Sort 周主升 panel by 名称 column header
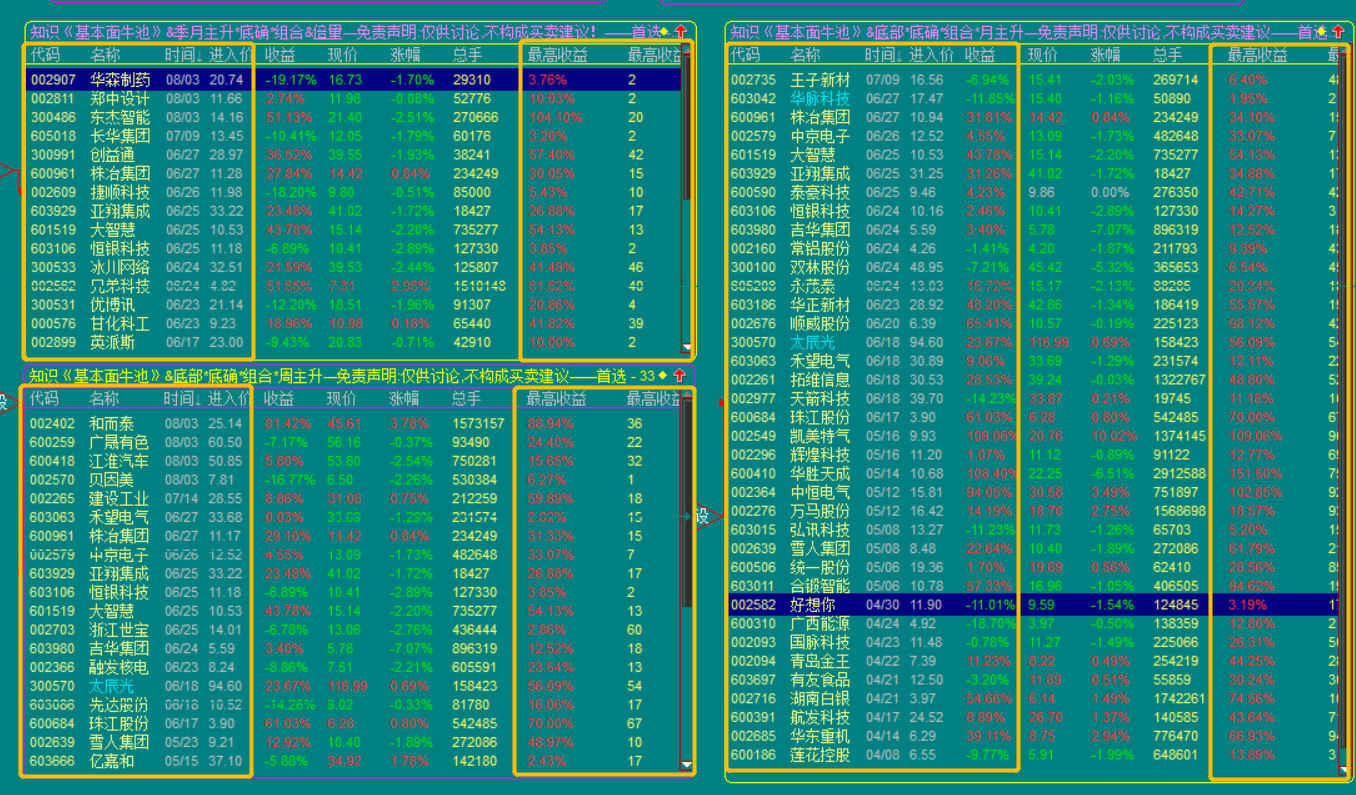The image size is (1356, 795). (x=104, y=398)
